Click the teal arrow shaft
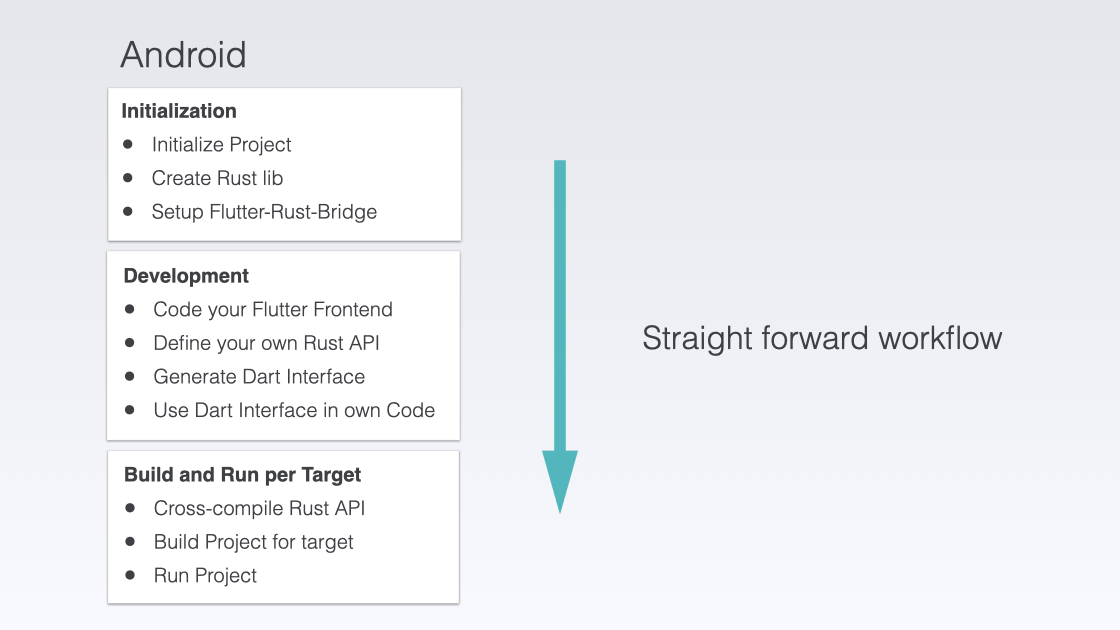 [x=560, y=306]
